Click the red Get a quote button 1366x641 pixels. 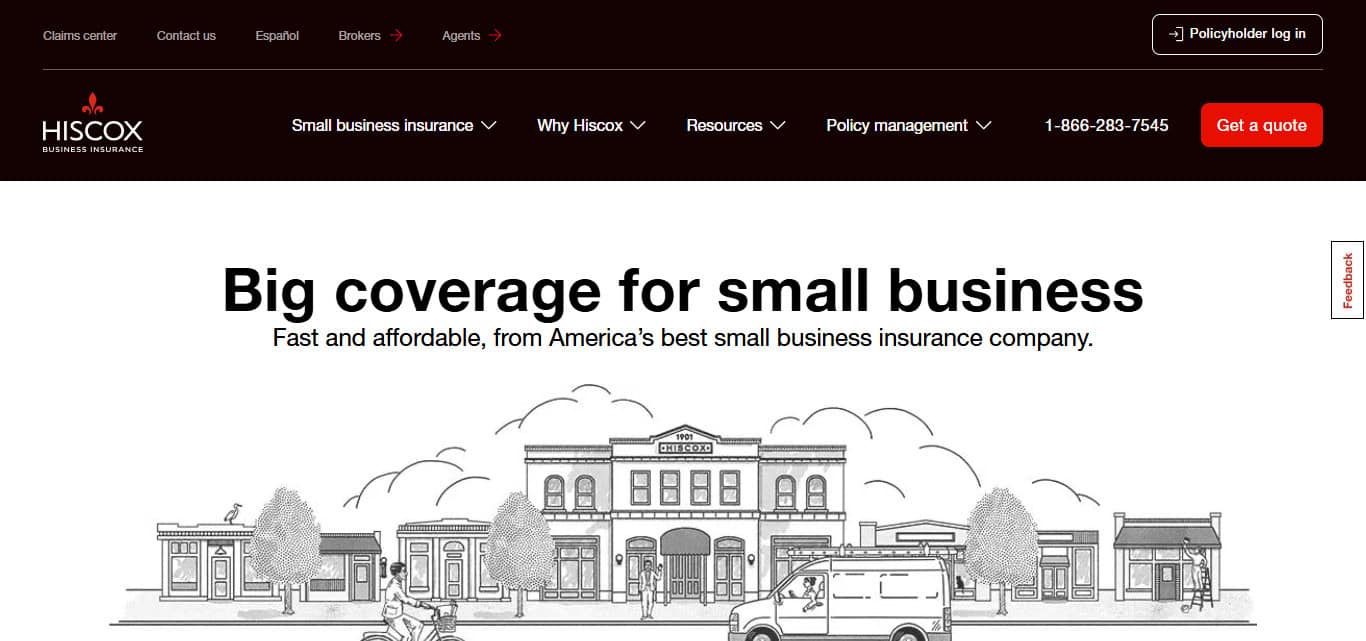(x=1262, y=125)
